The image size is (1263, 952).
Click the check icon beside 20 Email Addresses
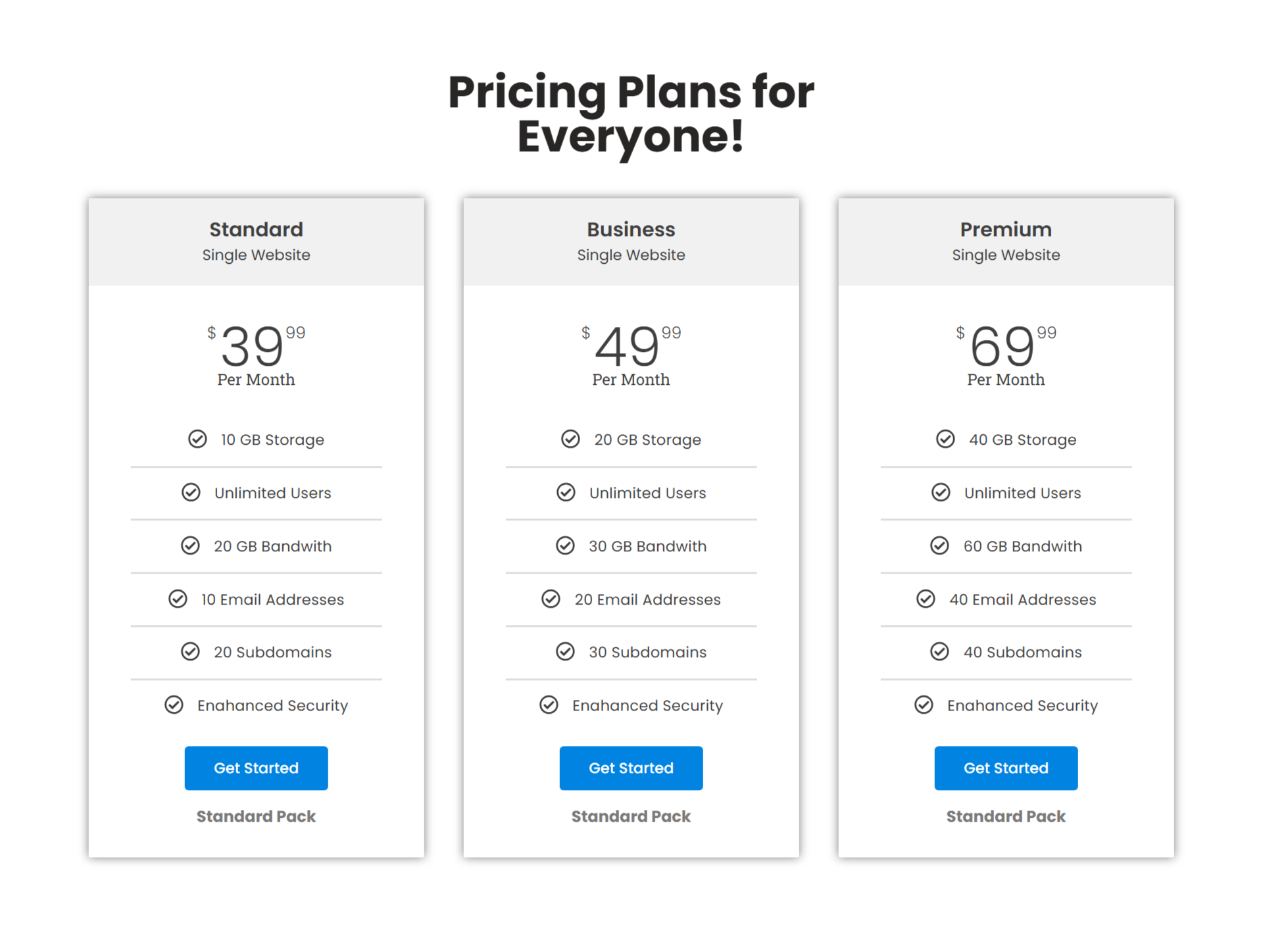pyautogui.click(x=551, y=599)
